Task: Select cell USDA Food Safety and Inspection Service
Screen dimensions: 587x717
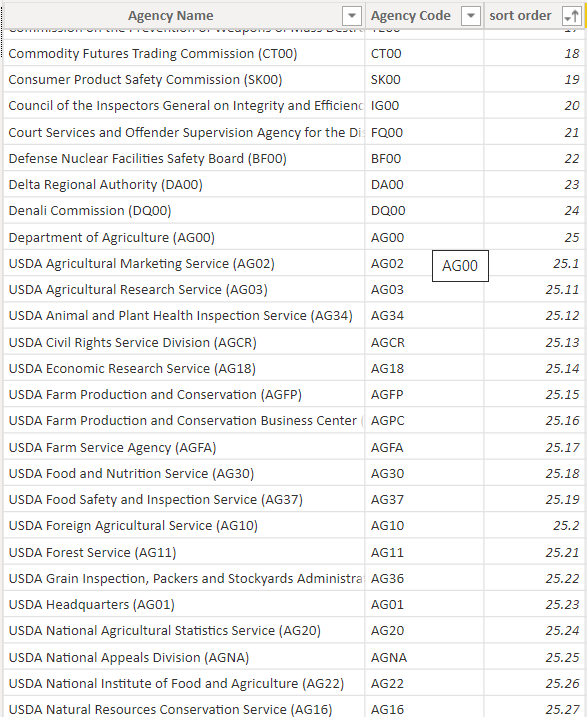Action: pyautogui.click(x=184, y=500)
